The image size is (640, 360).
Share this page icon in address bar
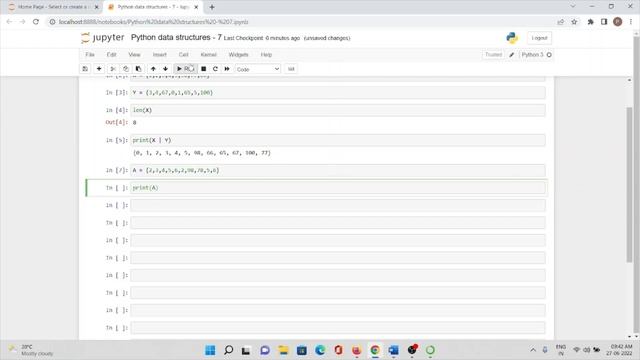(561, 22)
